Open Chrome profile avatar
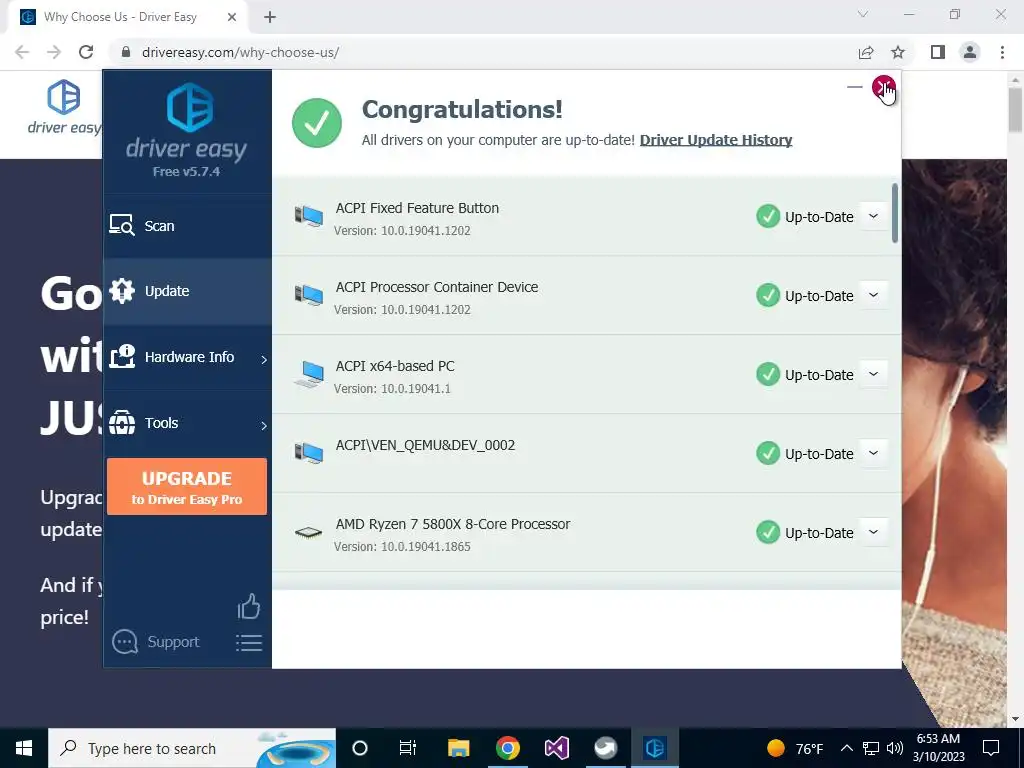1024x768 pixels. coord(970,52)
